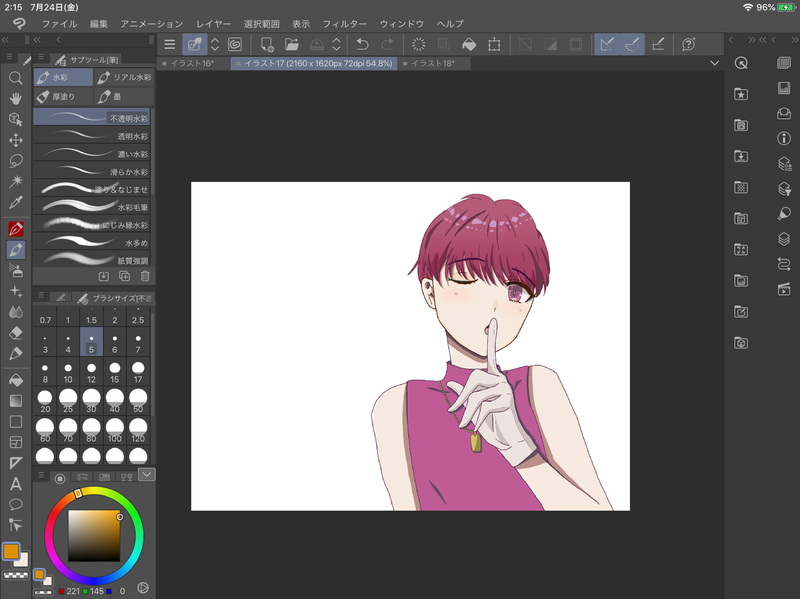The image size is (800, 599).
Task: Toggle Snap to Special Ruler
Action: click(632, 44)
